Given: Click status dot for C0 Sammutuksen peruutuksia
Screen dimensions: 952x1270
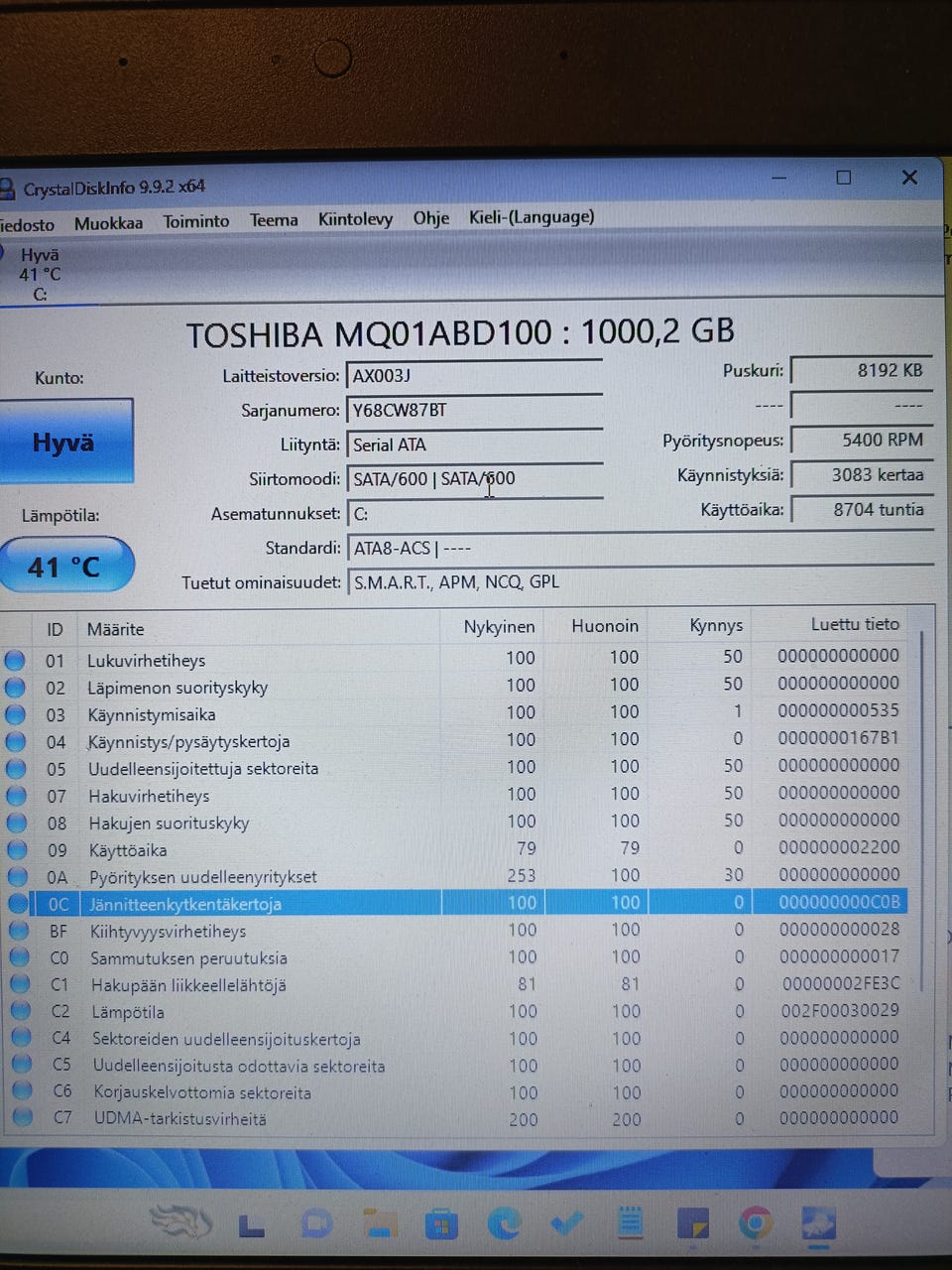Looking at the screenshot, I should pyautogui.click(x=20, y=957).
